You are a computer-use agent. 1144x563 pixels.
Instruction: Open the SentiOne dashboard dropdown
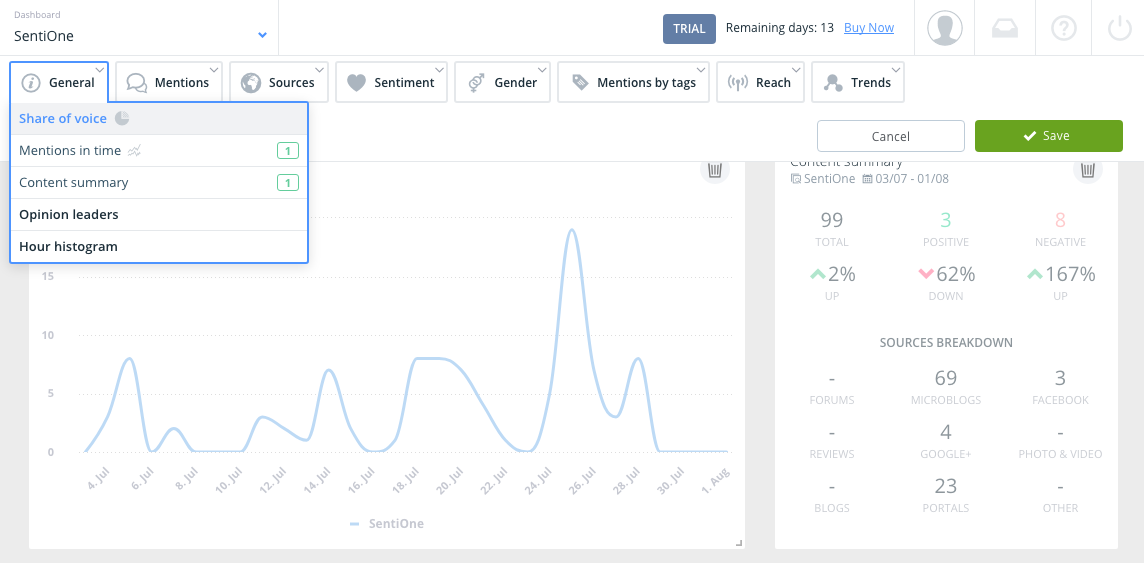[140, 28]
